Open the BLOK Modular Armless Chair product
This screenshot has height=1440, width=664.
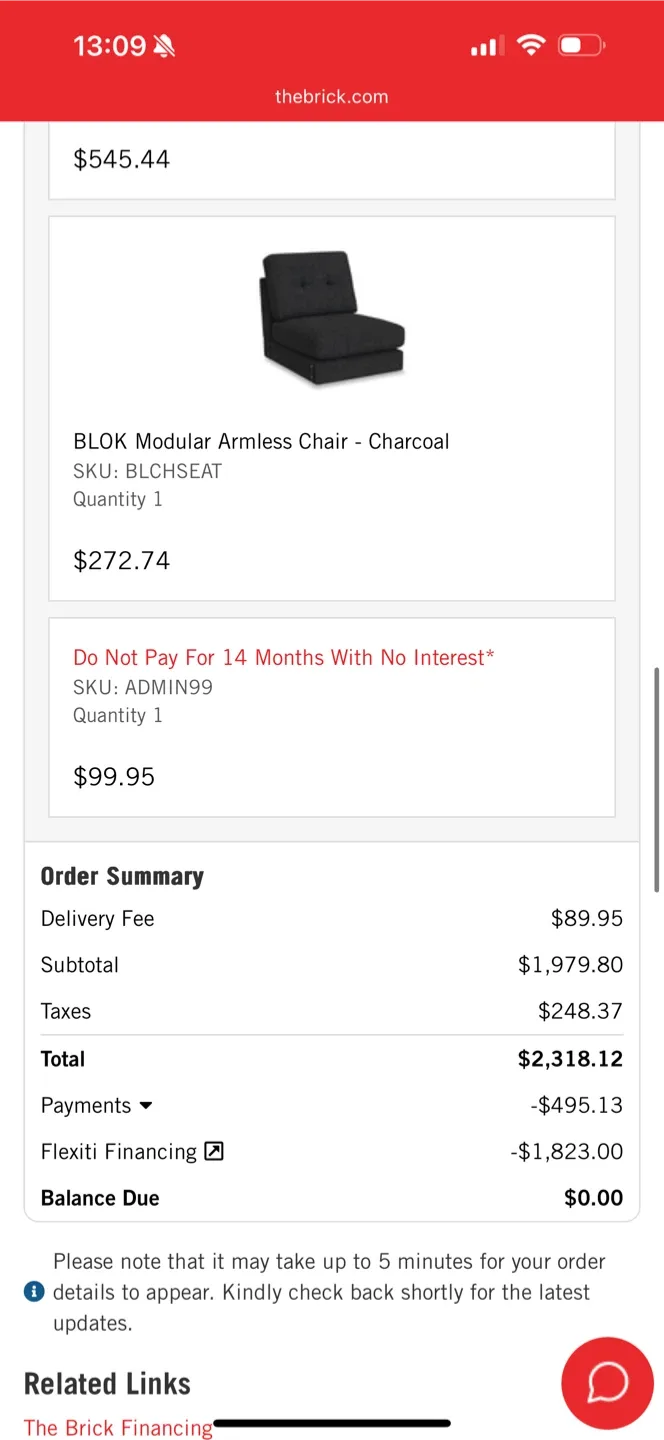261,441
